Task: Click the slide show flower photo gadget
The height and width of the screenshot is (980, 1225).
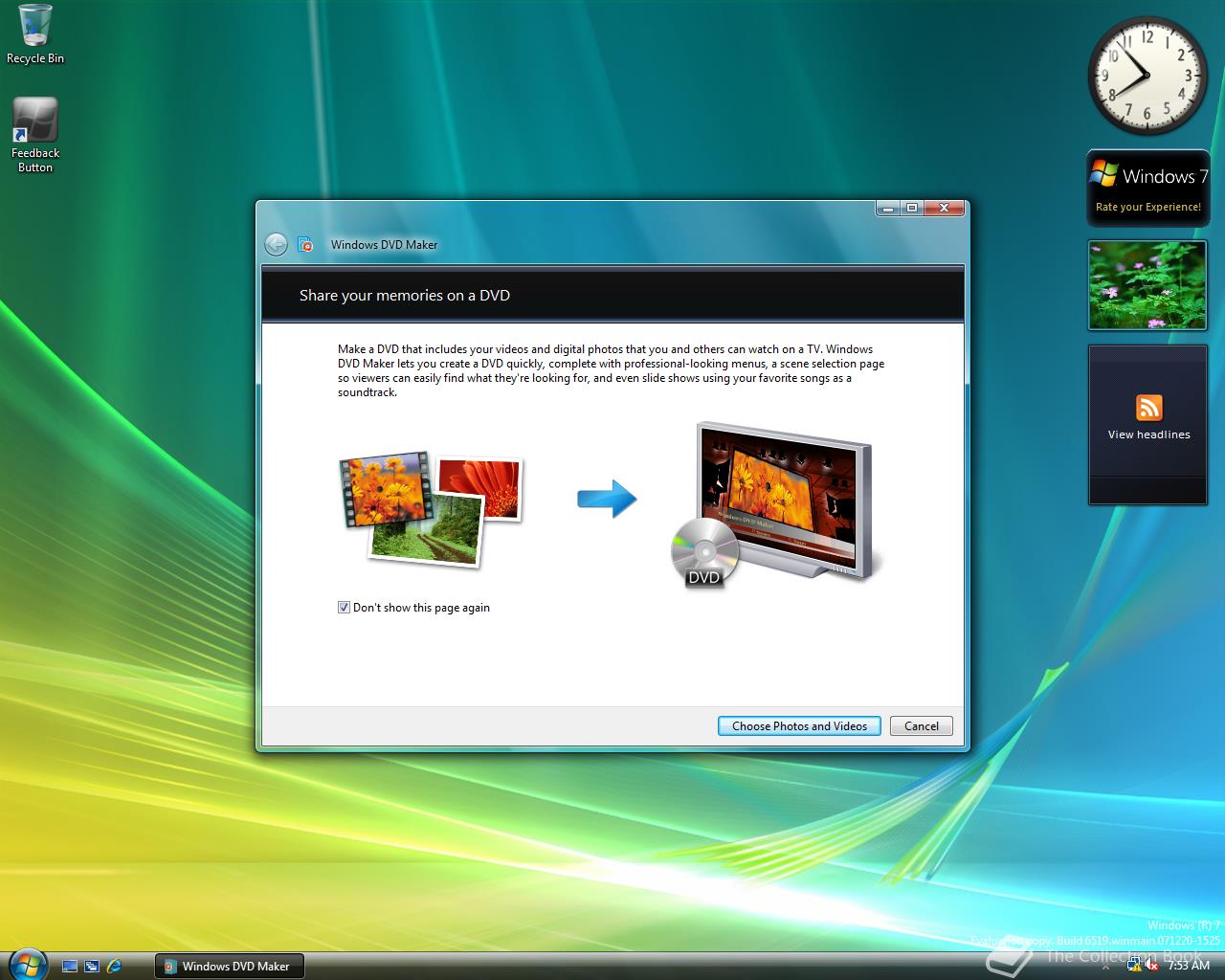Action: (x=1147, y=285)
